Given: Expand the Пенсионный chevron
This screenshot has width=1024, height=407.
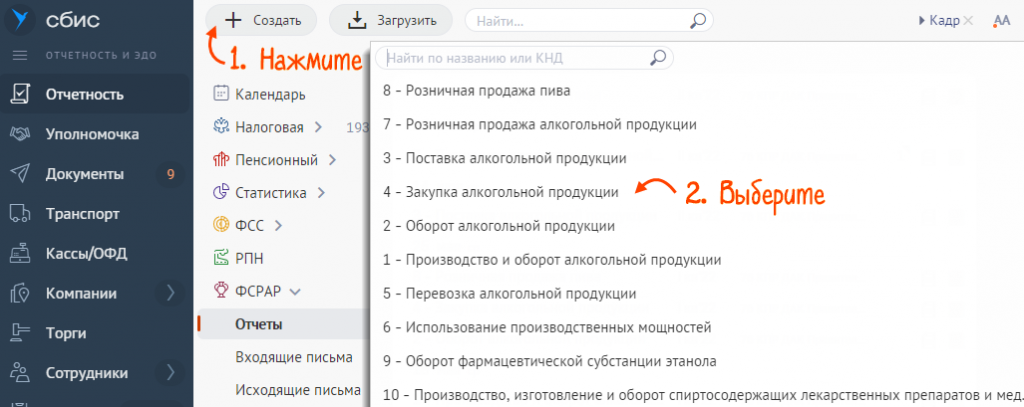Looking at the screenshot, I should (332, 160).
